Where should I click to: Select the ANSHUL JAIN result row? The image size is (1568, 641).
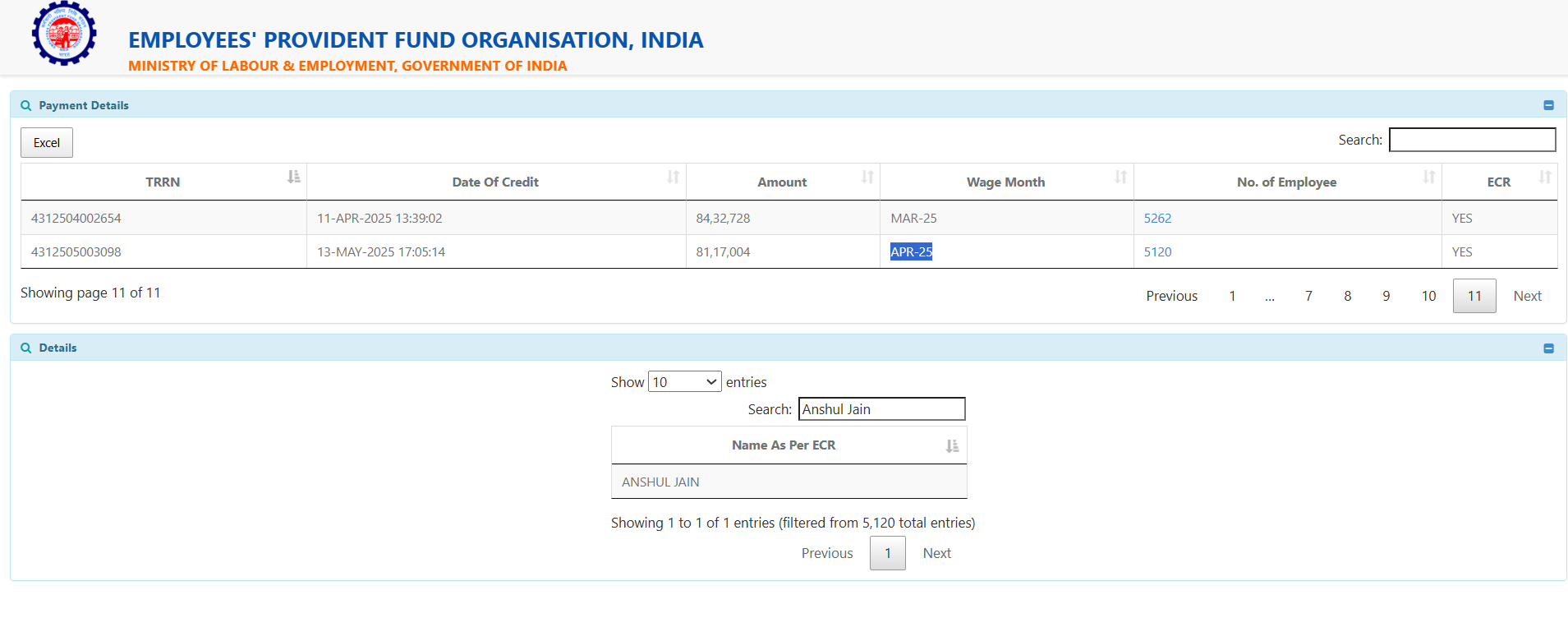(789, 482)
